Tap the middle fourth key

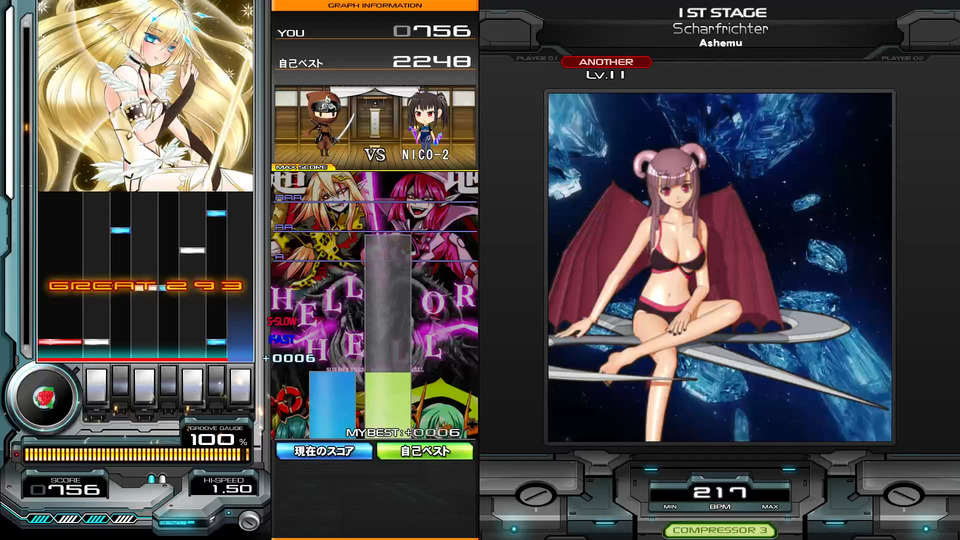(168, 381)
